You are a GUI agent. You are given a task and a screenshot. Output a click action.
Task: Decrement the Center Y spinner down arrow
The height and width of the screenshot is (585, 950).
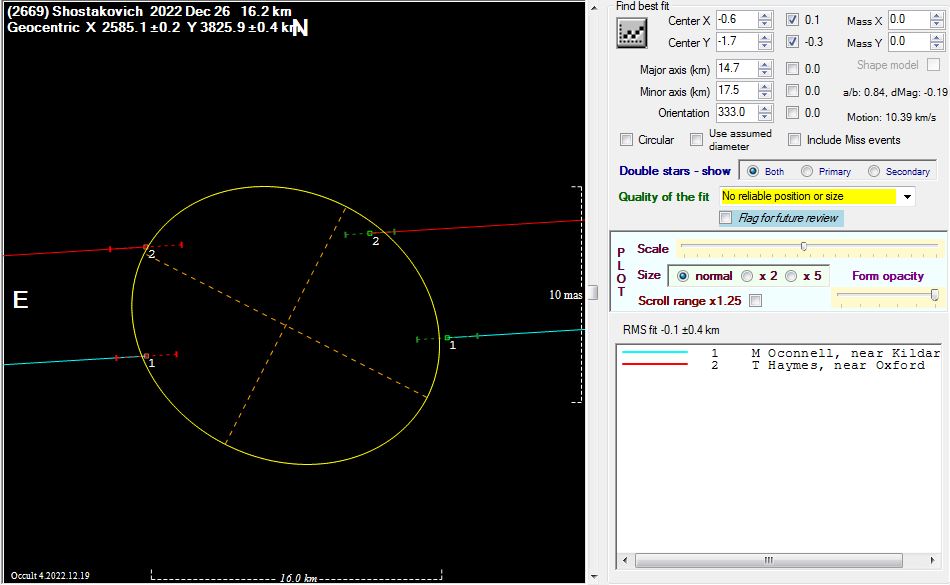(x=765, y=46)
